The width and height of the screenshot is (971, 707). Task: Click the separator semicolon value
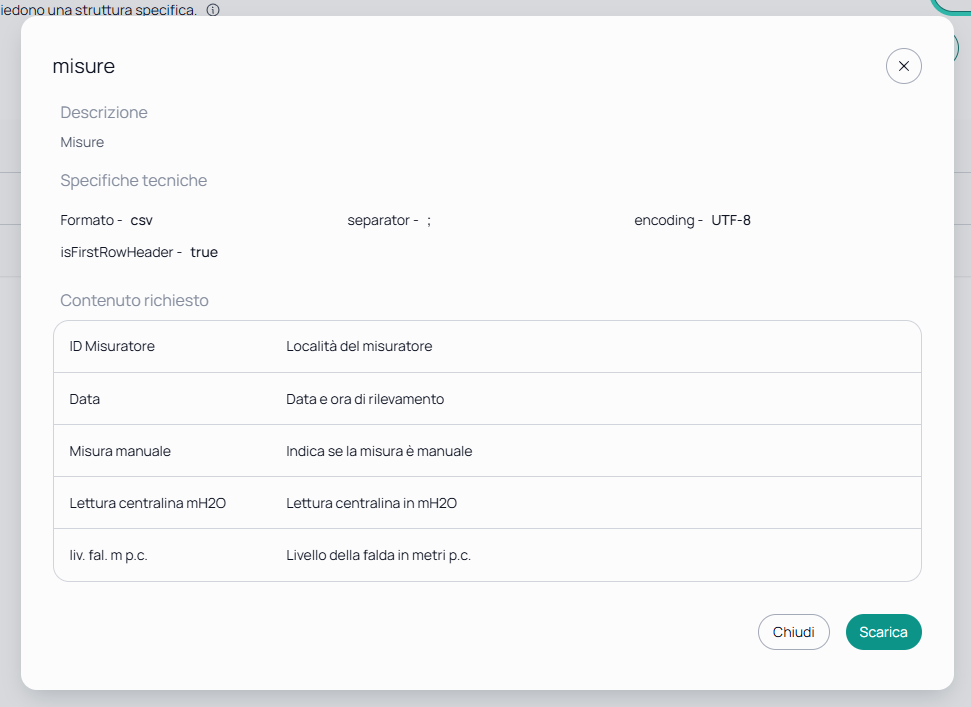click(x=429, y=220)
